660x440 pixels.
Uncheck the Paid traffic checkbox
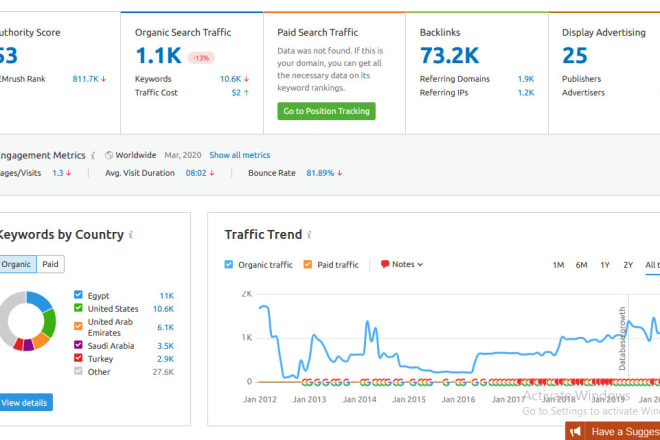click(308, 264)
